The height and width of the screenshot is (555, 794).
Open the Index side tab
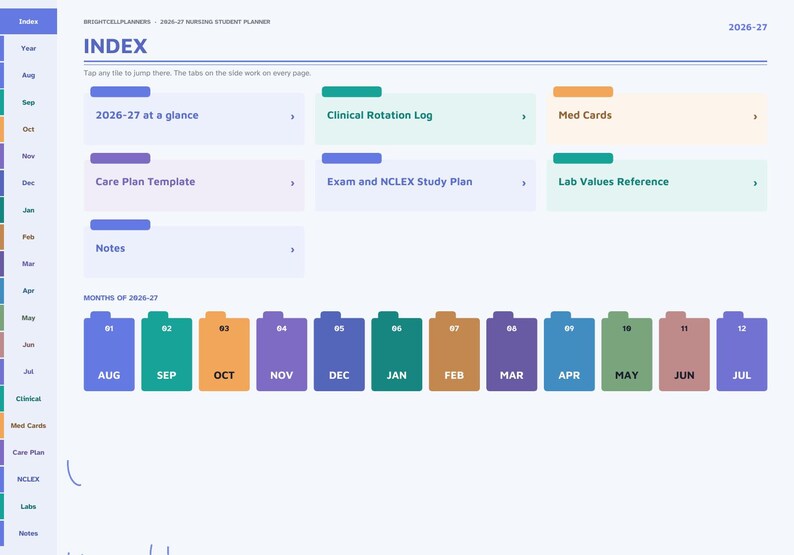coord(28,21)
